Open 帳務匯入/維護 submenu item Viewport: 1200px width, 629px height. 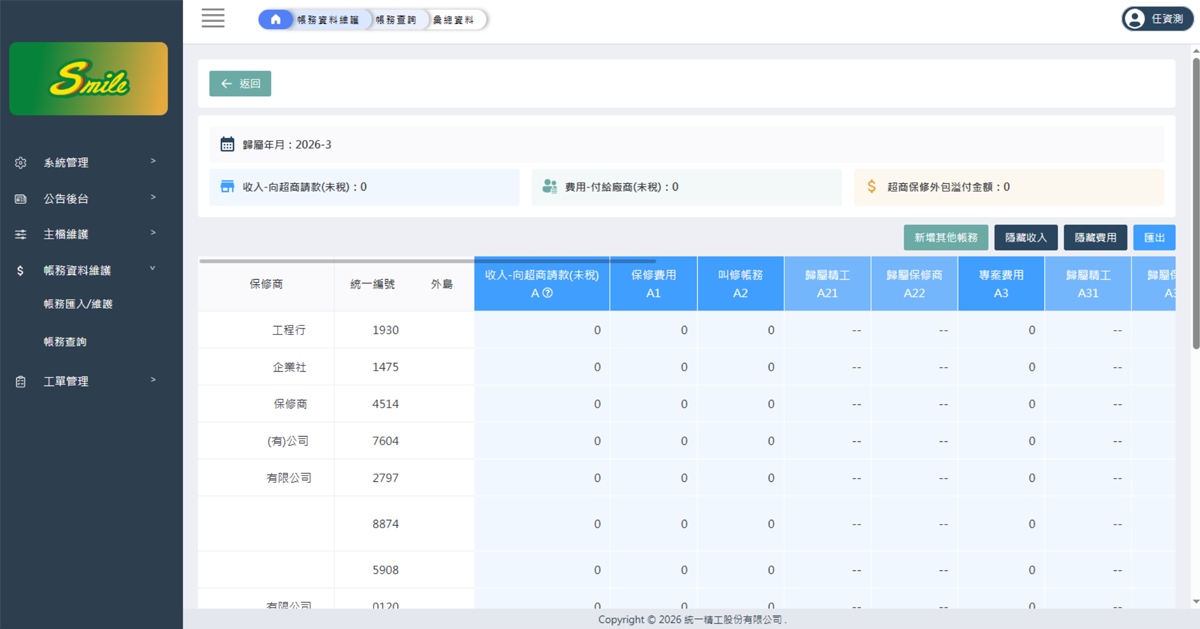78,304
